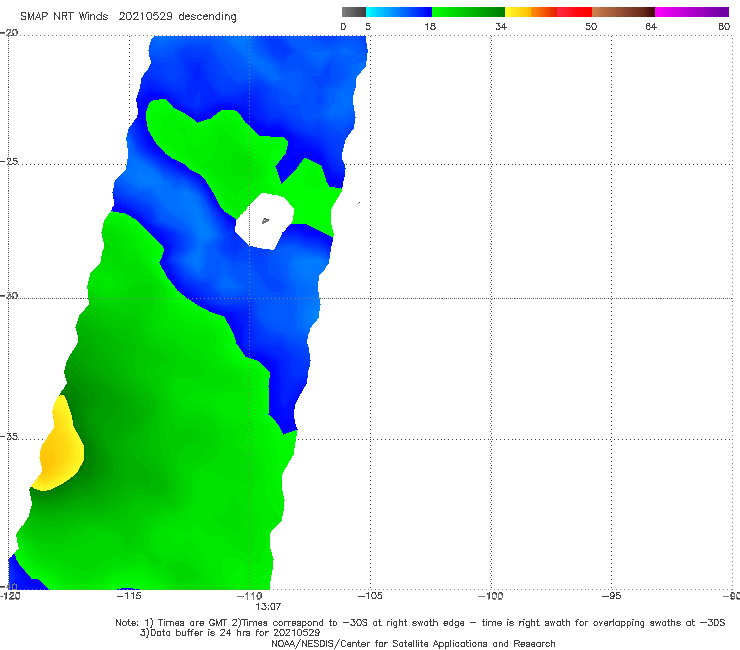Click the color bar tick label '64'

tap(651, 26)
